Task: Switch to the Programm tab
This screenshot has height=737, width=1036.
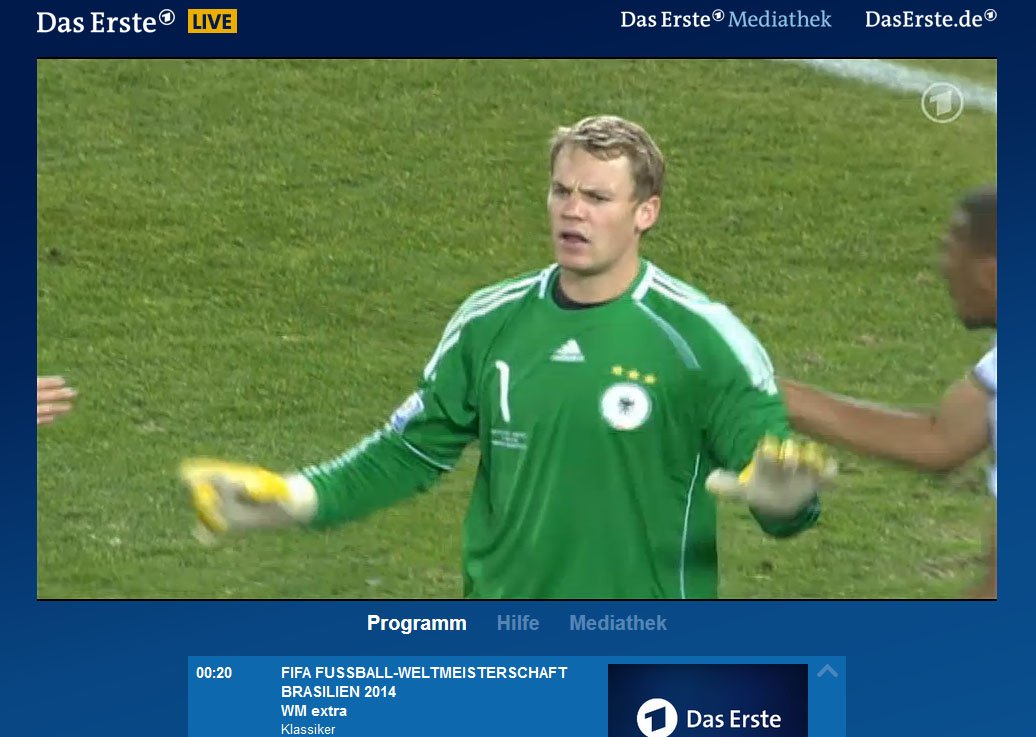Action: [x=417, y=623]
